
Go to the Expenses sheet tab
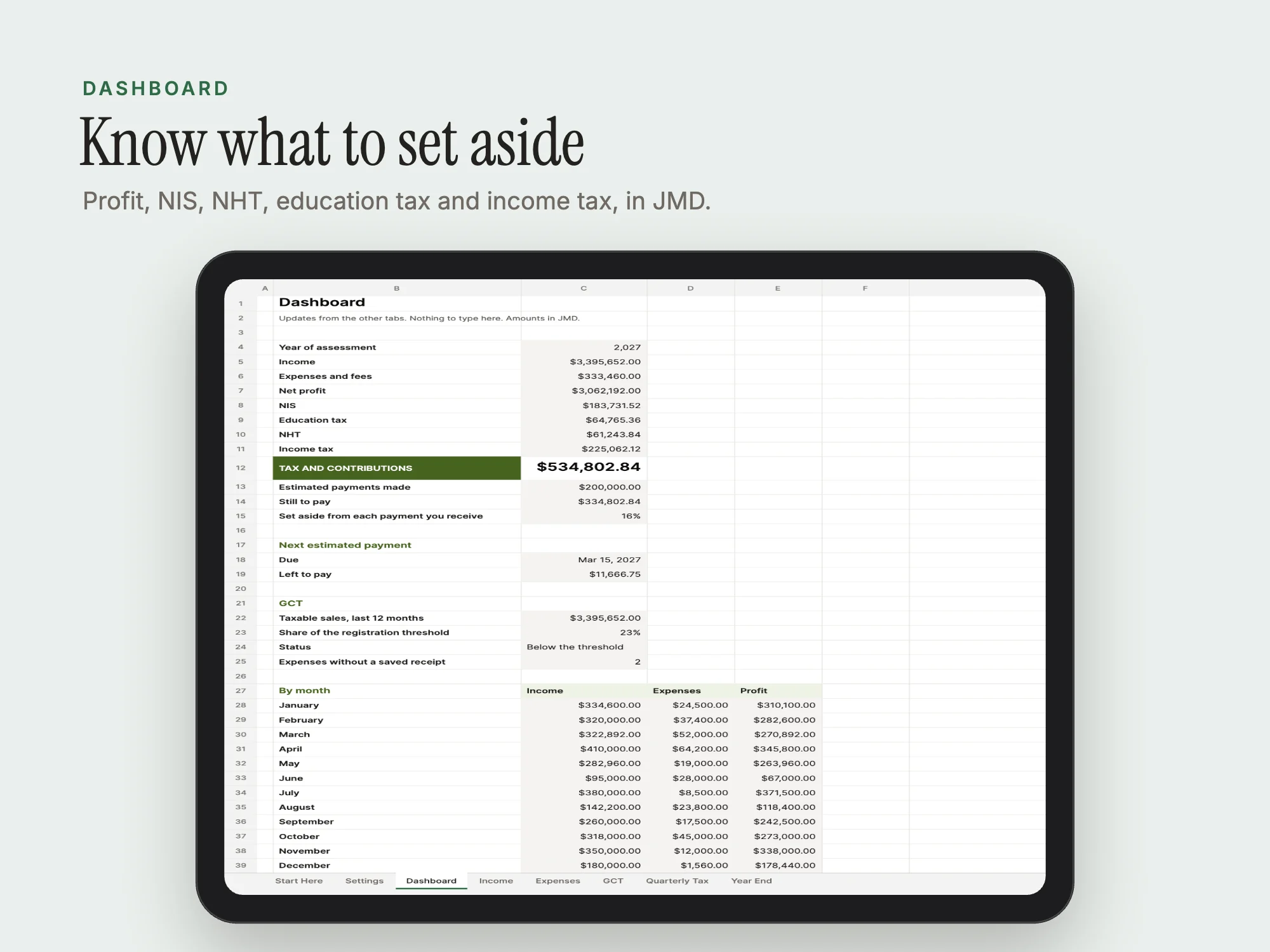(558, 881)
